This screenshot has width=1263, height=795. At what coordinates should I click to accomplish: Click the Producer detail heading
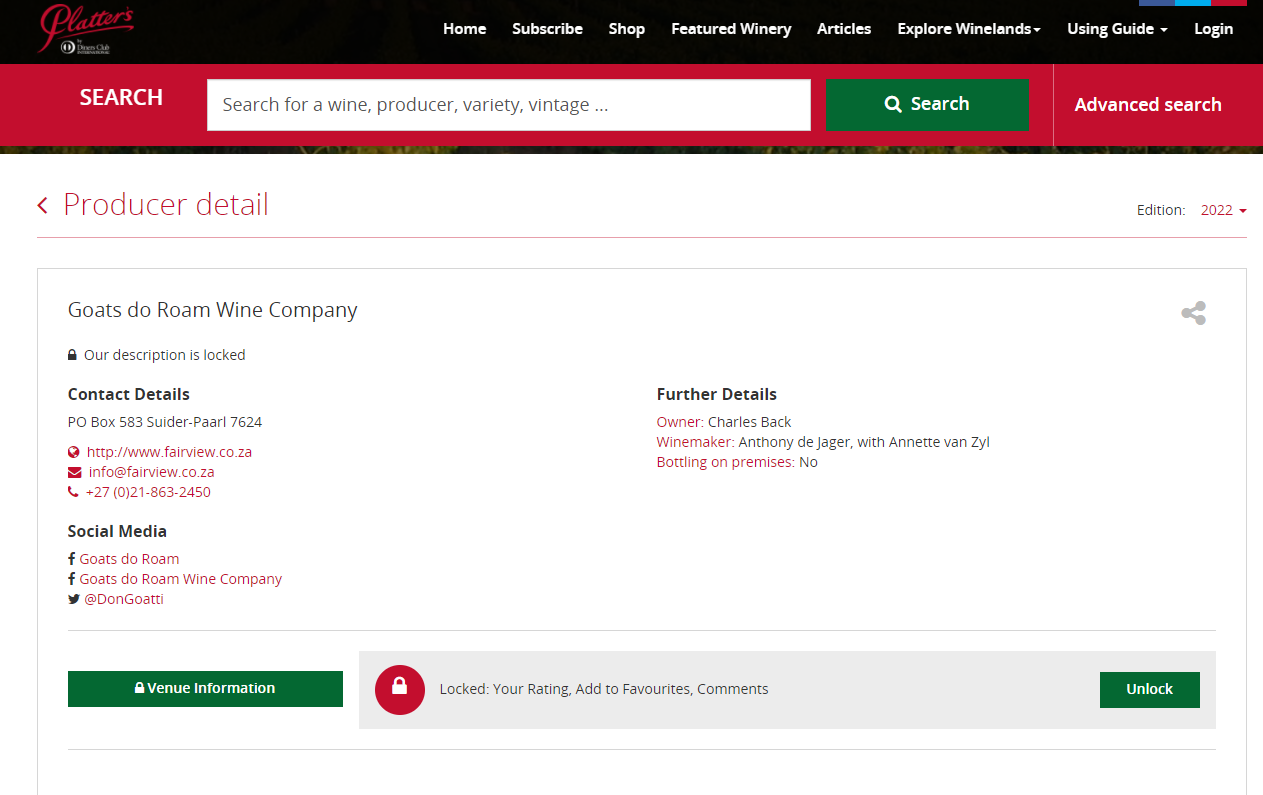(x=166, y=205)
